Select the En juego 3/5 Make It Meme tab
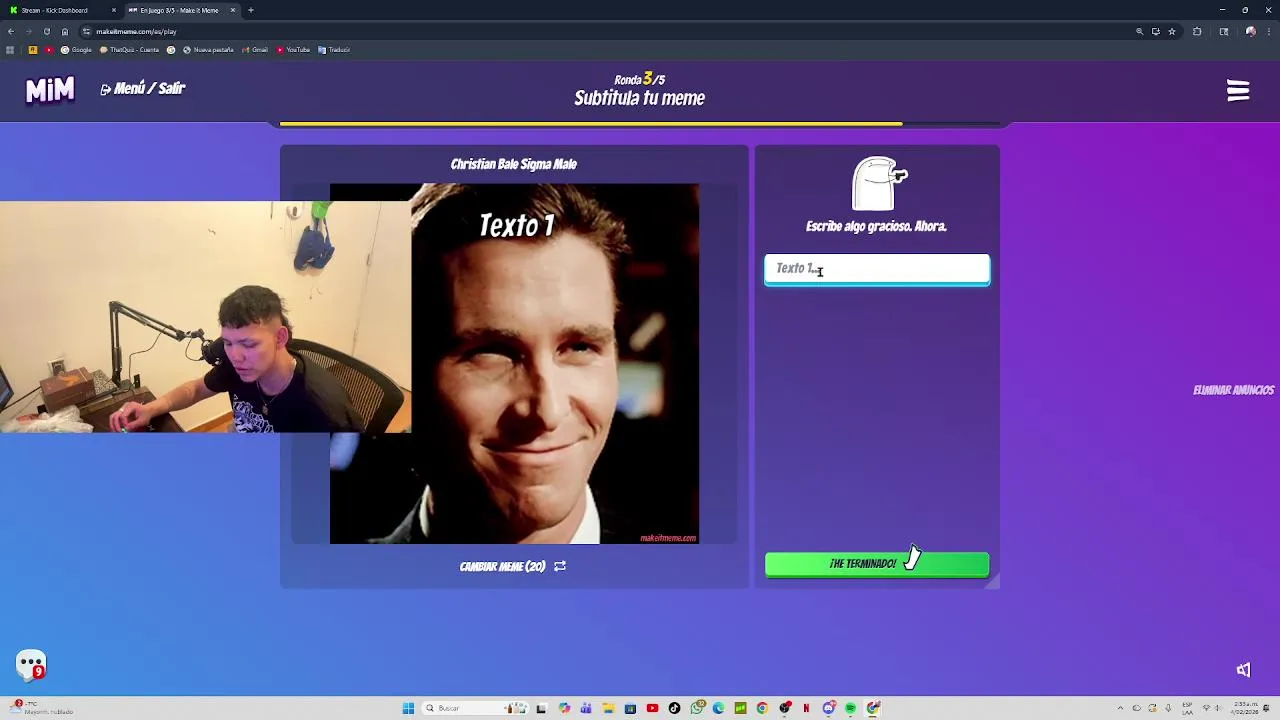This screenshot has height=720, width=1280. (180, 10)
